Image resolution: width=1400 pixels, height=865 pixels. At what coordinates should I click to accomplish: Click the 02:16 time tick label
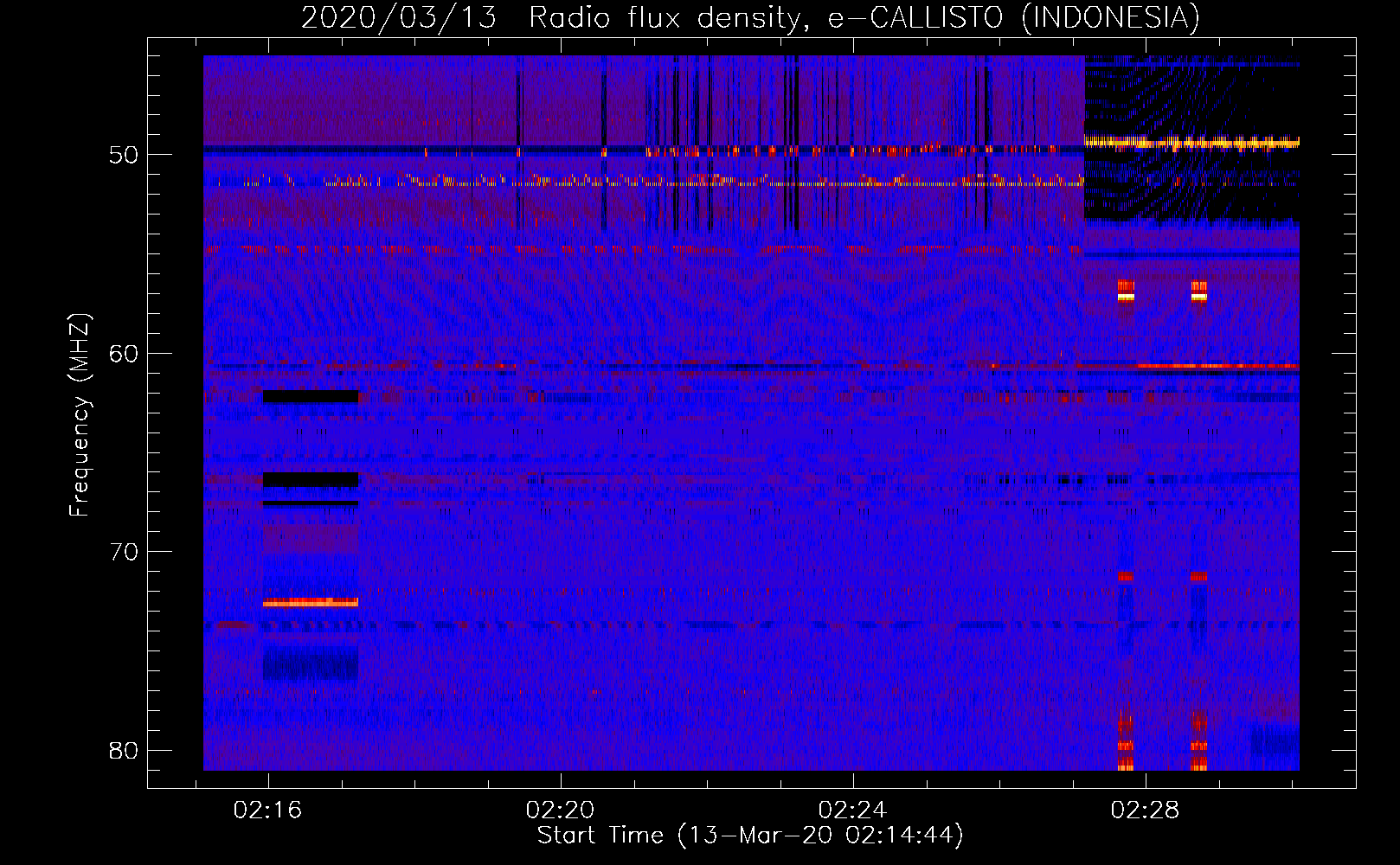click(x=267, y=810)
